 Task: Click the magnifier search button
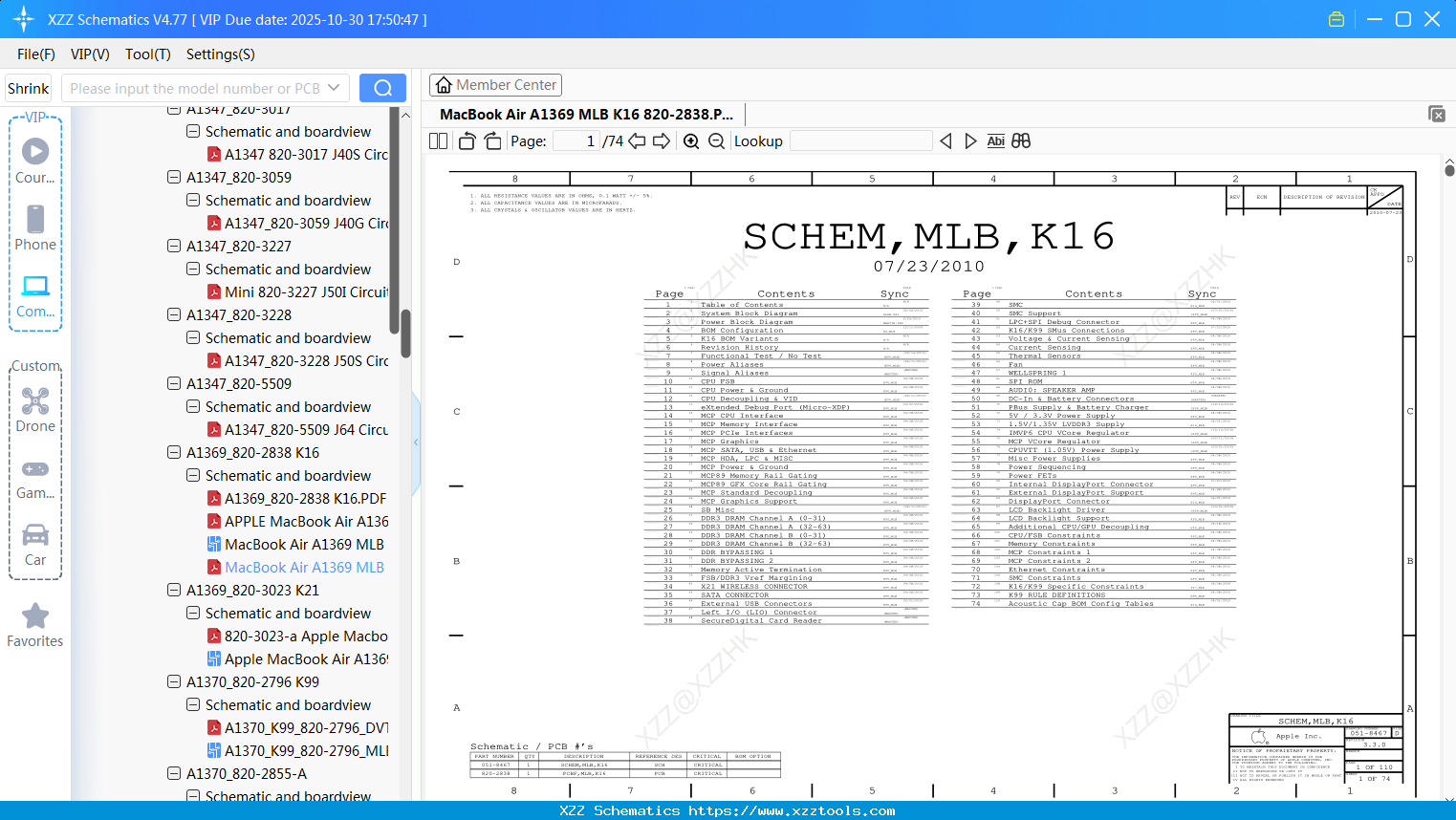(x=382, y=88)
